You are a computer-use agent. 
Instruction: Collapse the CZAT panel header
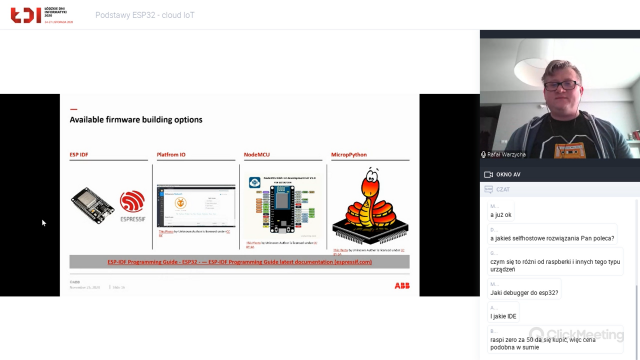click(x=560, y=189)
